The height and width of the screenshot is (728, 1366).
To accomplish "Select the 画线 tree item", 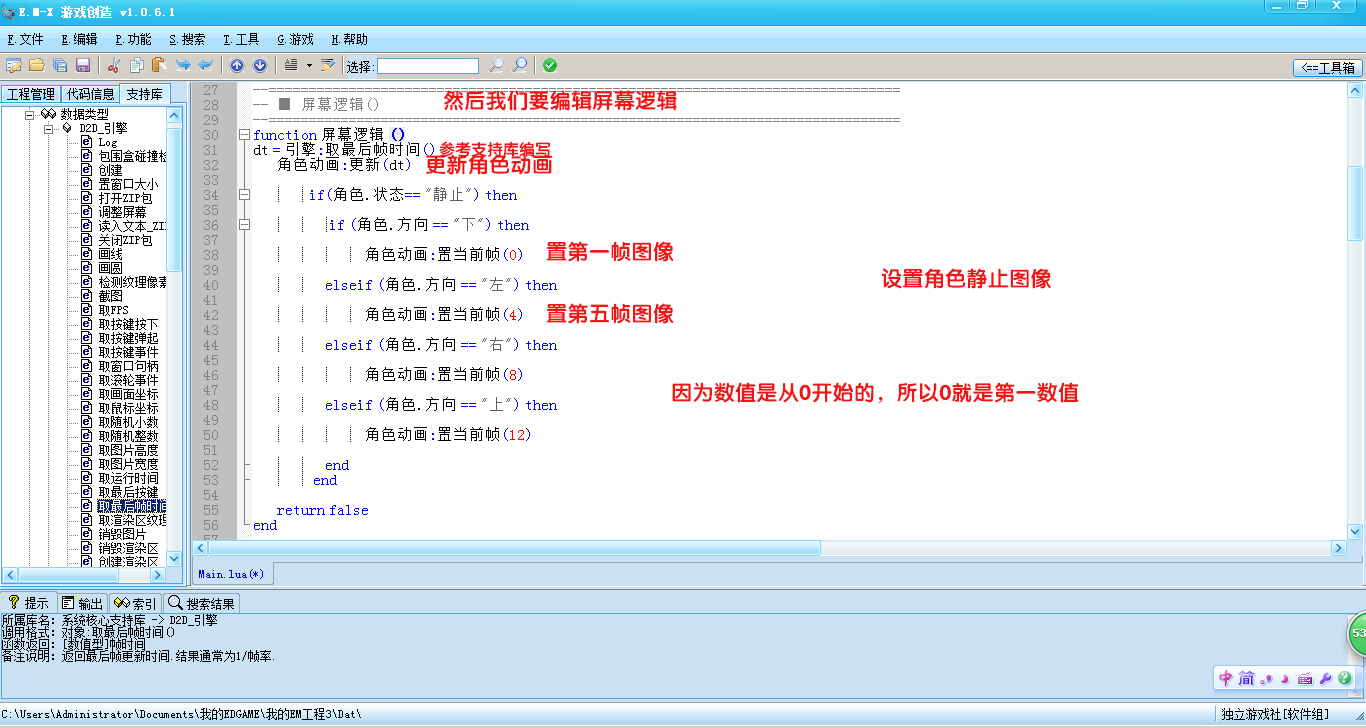I will (110, 254).
